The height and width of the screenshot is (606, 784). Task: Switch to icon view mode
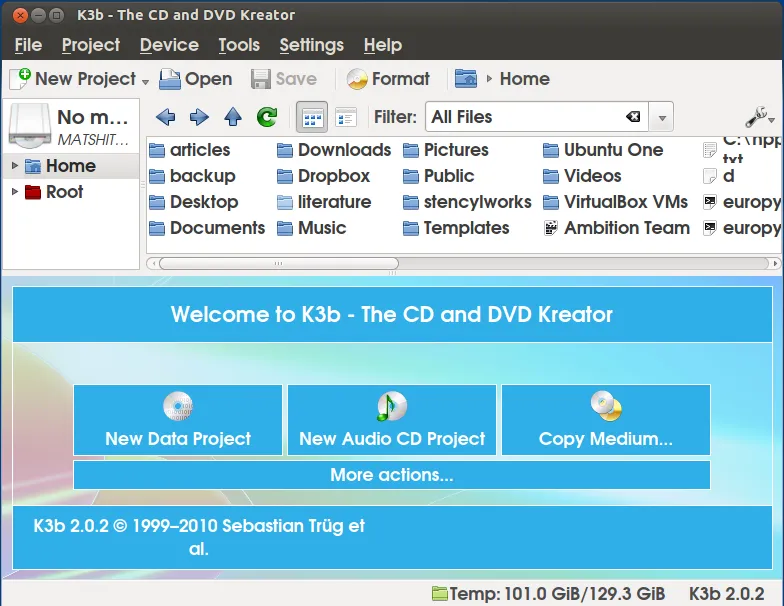tap(313, 117)
